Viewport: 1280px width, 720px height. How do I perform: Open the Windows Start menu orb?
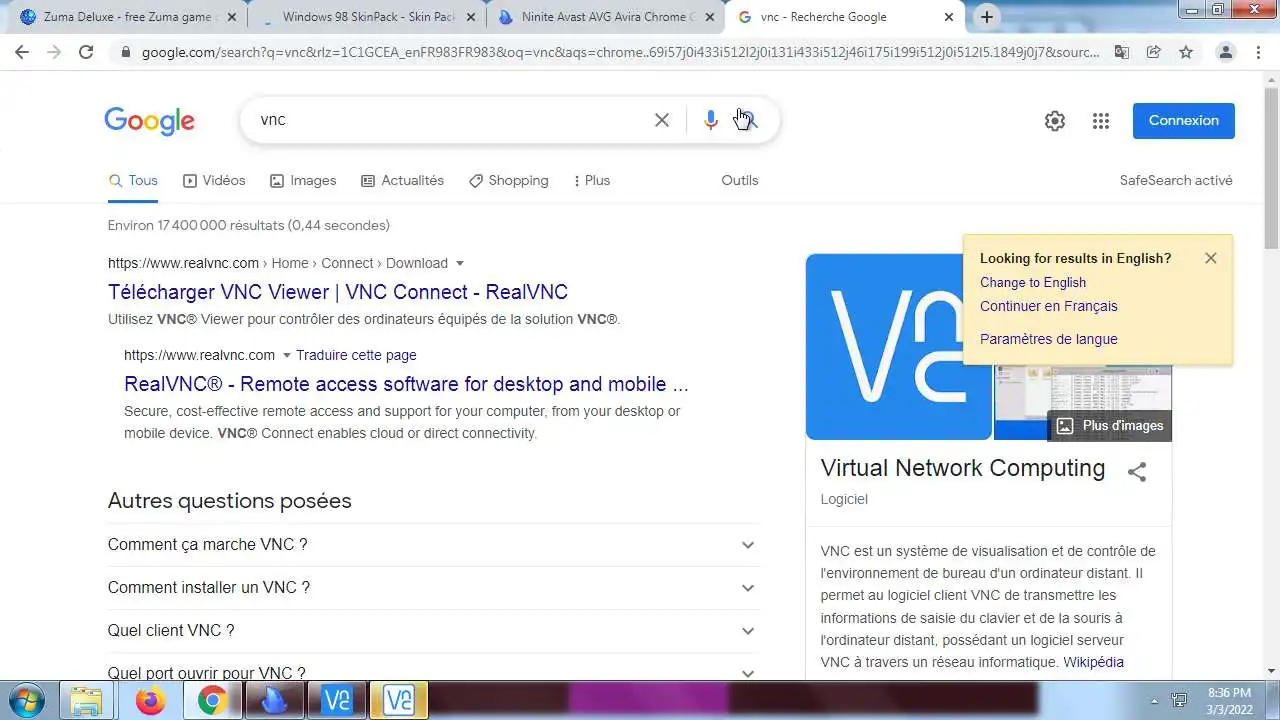coord(27,699)
